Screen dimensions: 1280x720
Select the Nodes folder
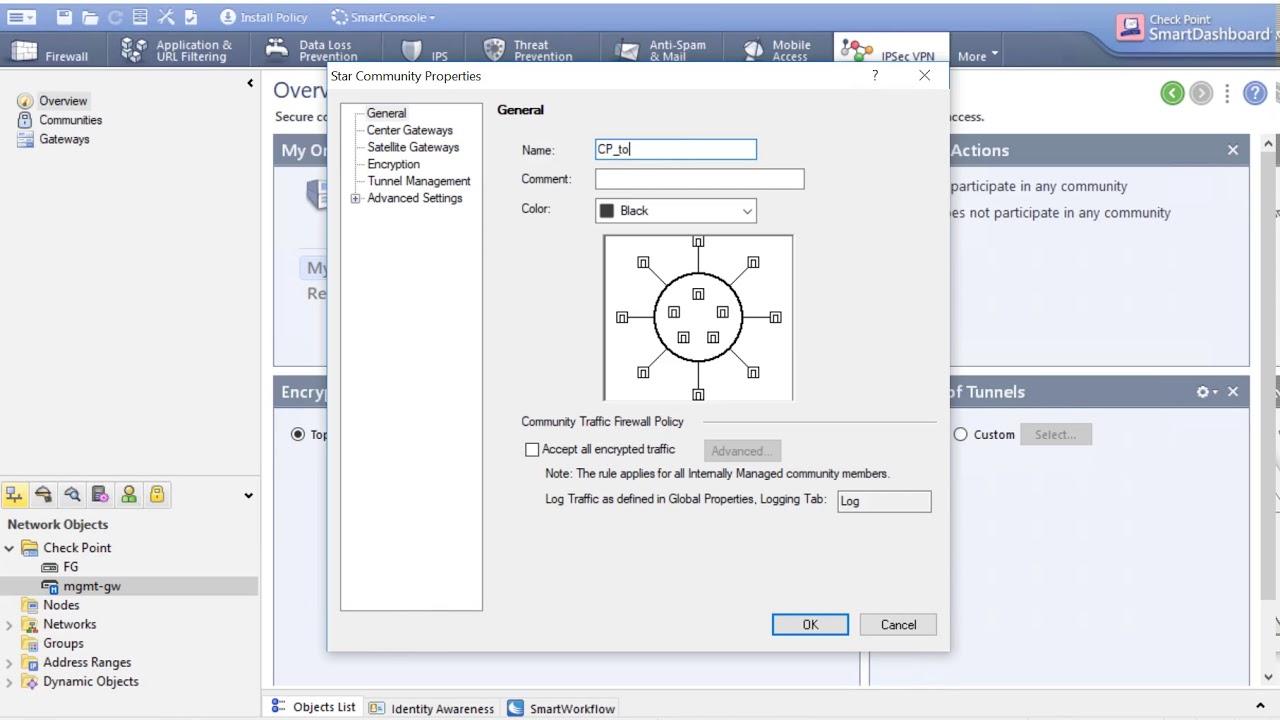click(x=60, y=605)
